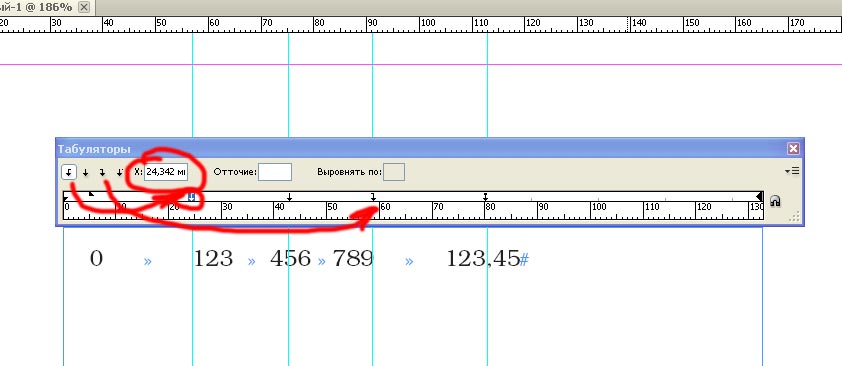The height and width of the screenshot is (366, 842).
Task: Click the Отточие leader input field
Action: tap(274, 172)
